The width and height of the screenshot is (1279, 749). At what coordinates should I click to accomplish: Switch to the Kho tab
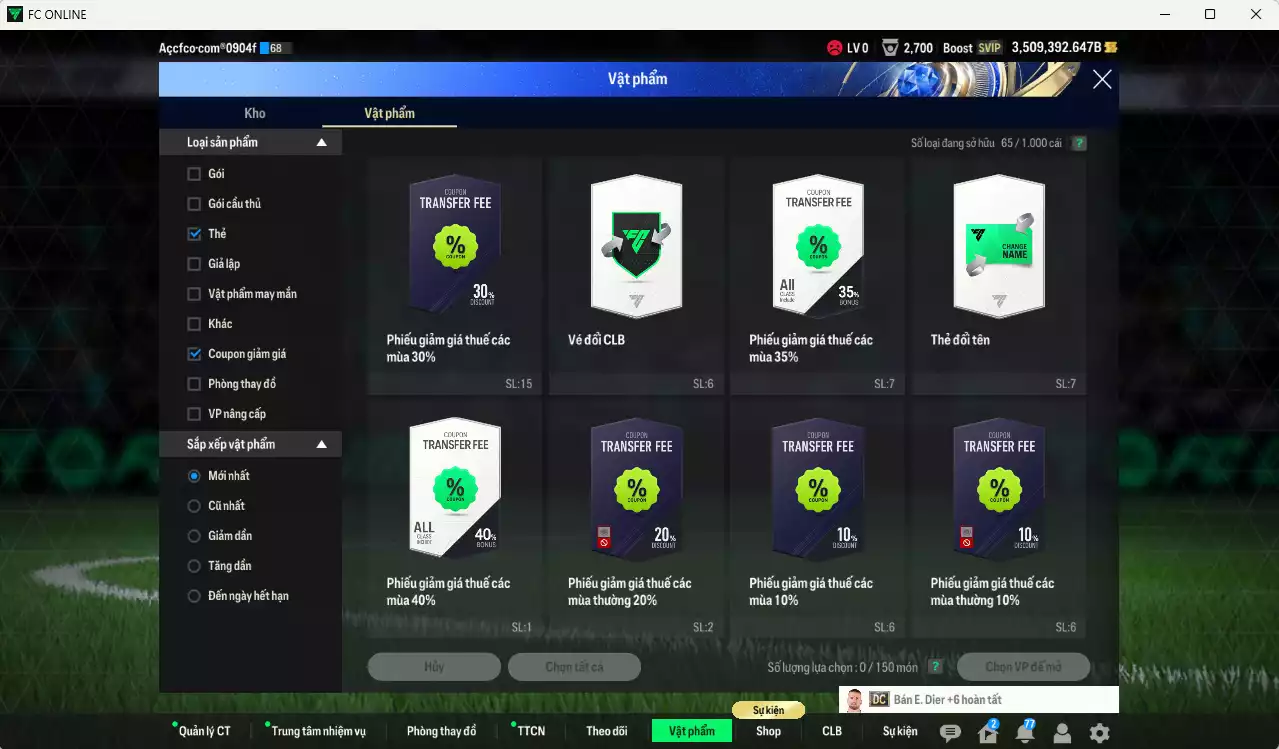[x=255, y=113]
